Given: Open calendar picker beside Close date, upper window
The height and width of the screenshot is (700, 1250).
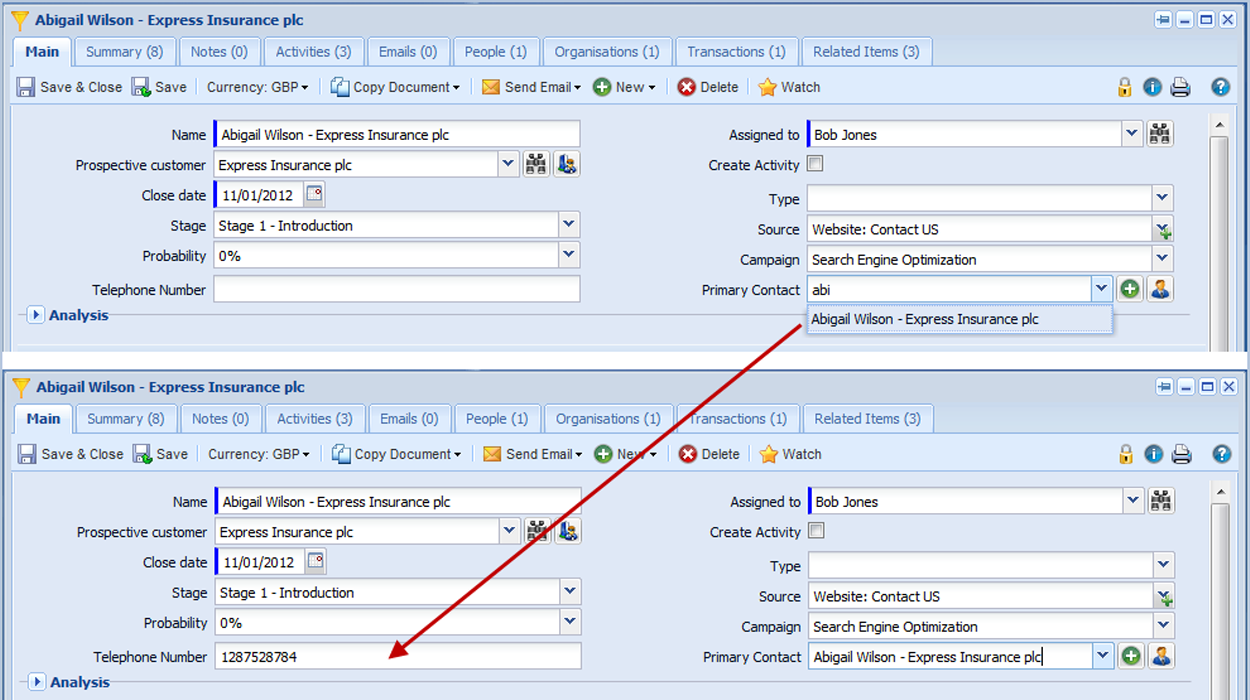Looking at the screenshot, I should (314, 194).
